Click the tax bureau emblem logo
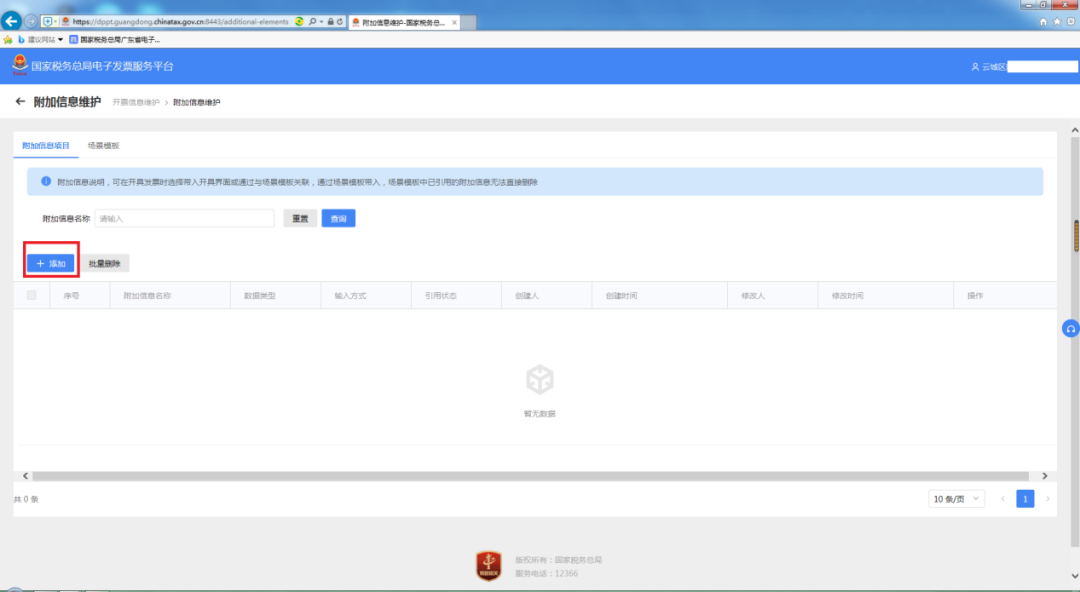1080x592 pixels. tap(20, 65)
